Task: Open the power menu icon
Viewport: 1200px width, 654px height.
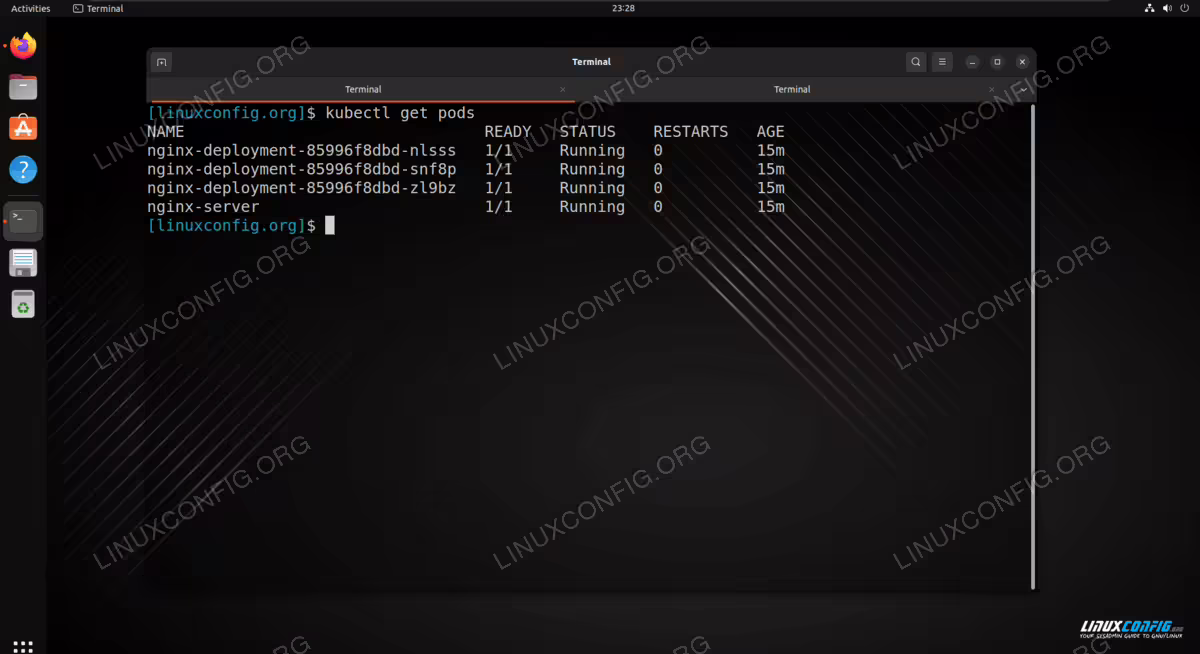Action: point(1184,8)
